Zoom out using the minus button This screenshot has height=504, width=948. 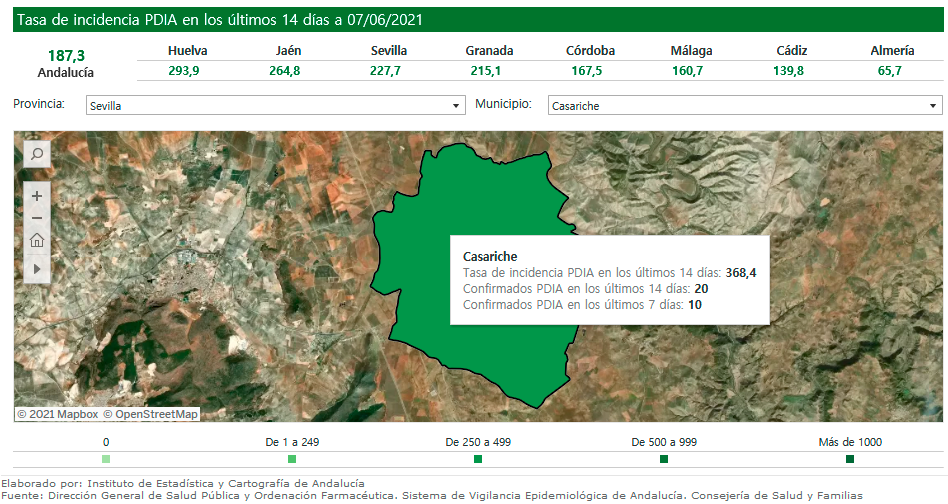[x=37, y=218]
